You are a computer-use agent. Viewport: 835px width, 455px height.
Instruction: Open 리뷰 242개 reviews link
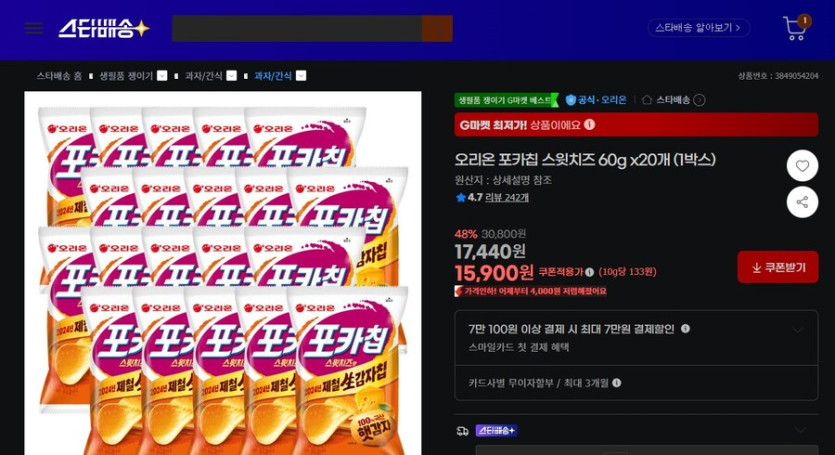tap(507, 197)
